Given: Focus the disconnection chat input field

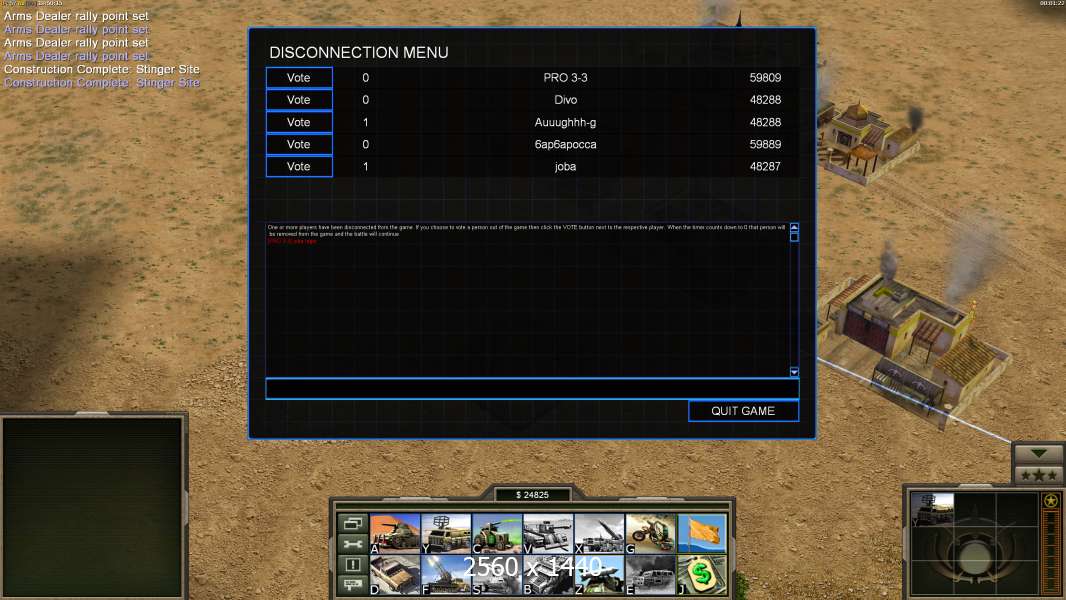Looking at the screenshot, I should coord(532,389).
